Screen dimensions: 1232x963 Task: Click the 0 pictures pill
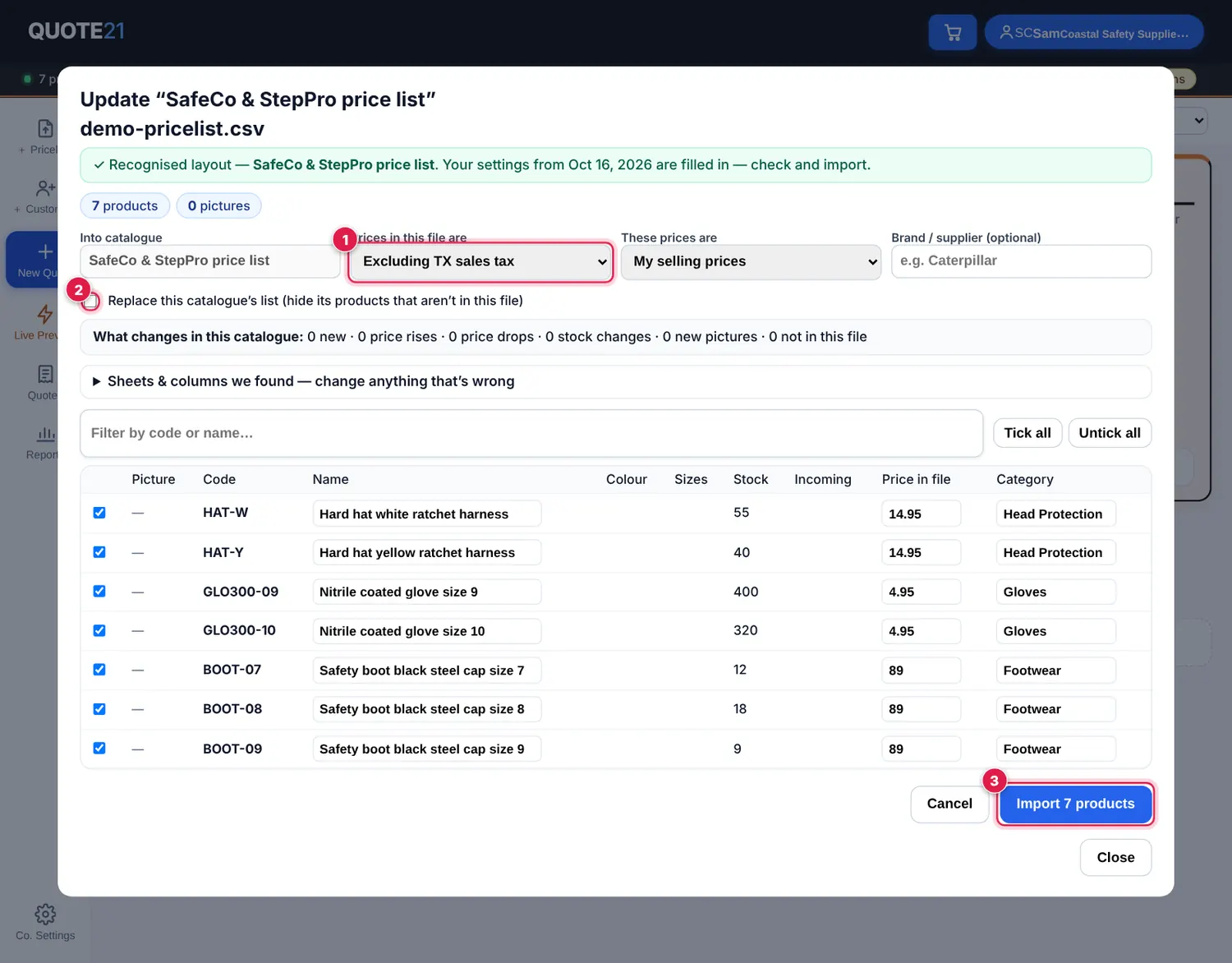pos(218,205)
